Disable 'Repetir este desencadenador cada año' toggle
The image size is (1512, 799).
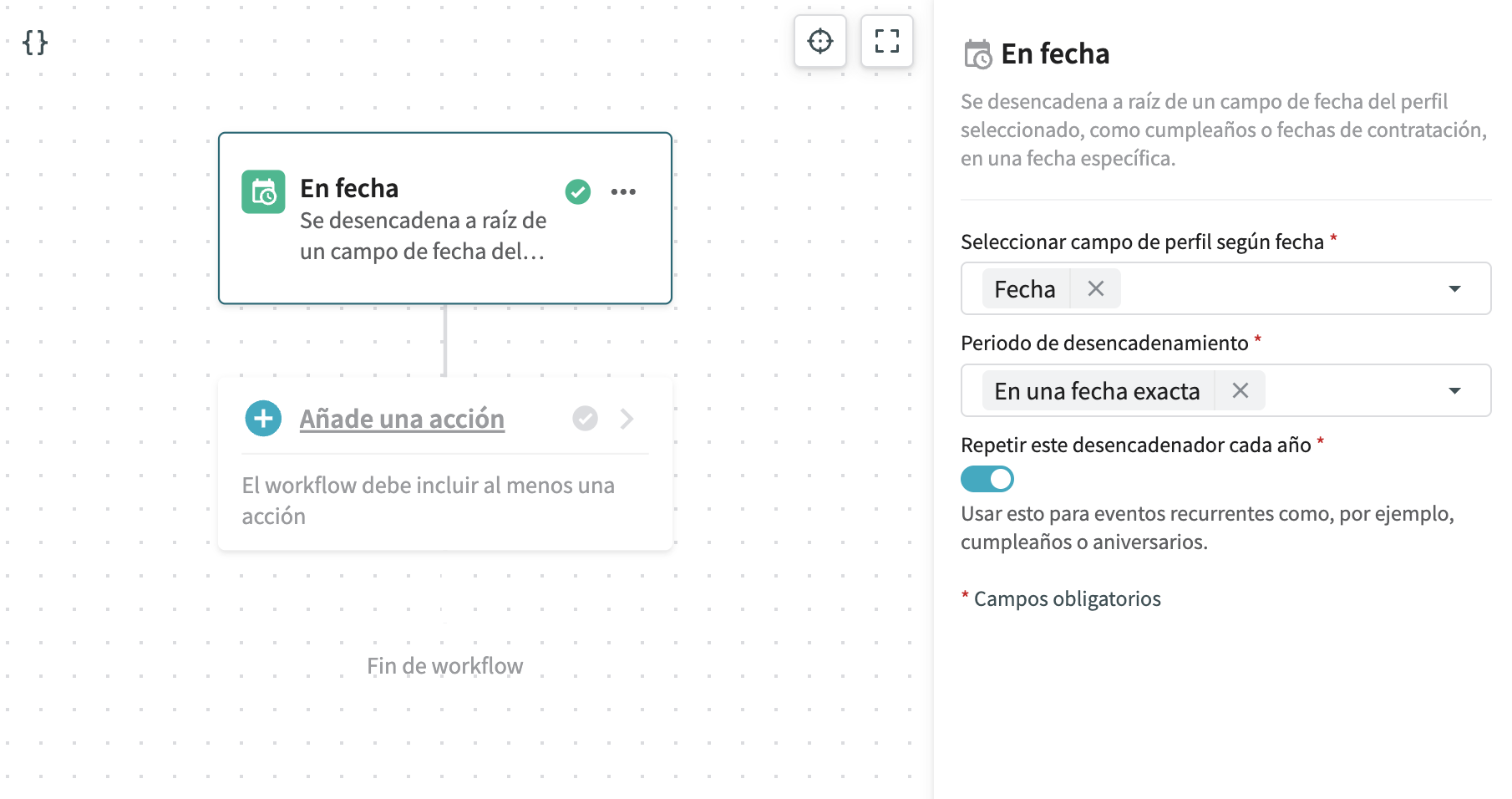[987, 479]
